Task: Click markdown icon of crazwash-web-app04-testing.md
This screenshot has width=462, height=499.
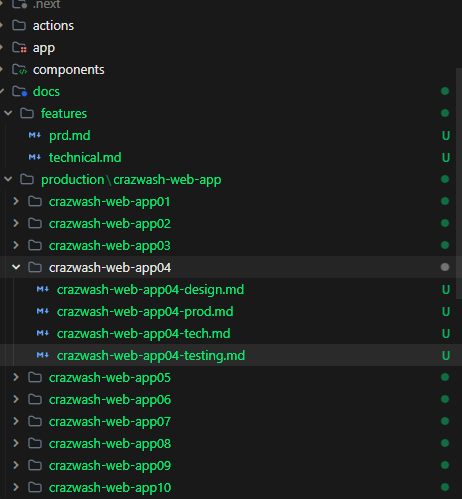Action: (x=43, y=355)
